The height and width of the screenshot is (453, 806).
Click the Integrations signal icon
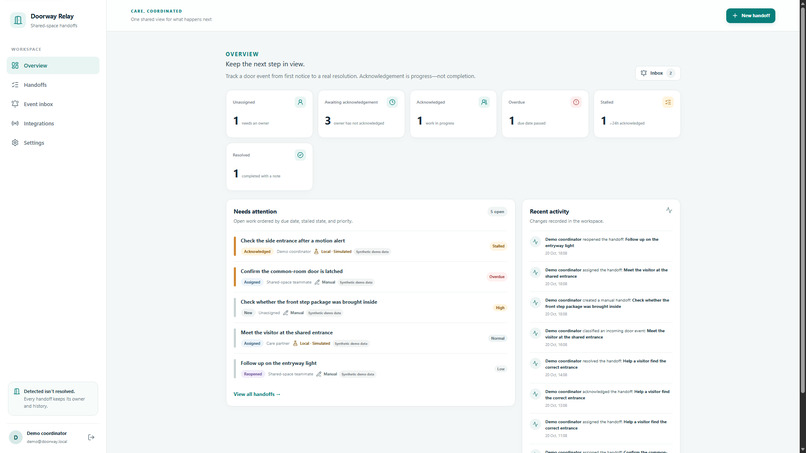coord(15,123)
